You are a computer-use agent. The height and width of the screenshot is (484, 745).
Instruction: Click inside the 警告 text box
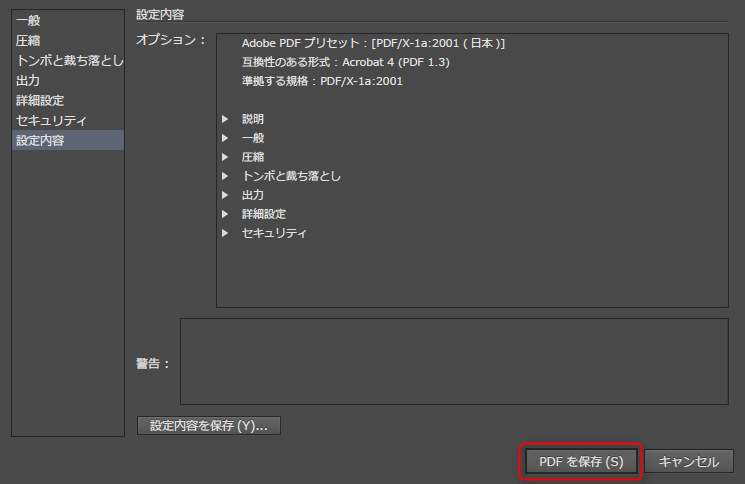point(454,361)
